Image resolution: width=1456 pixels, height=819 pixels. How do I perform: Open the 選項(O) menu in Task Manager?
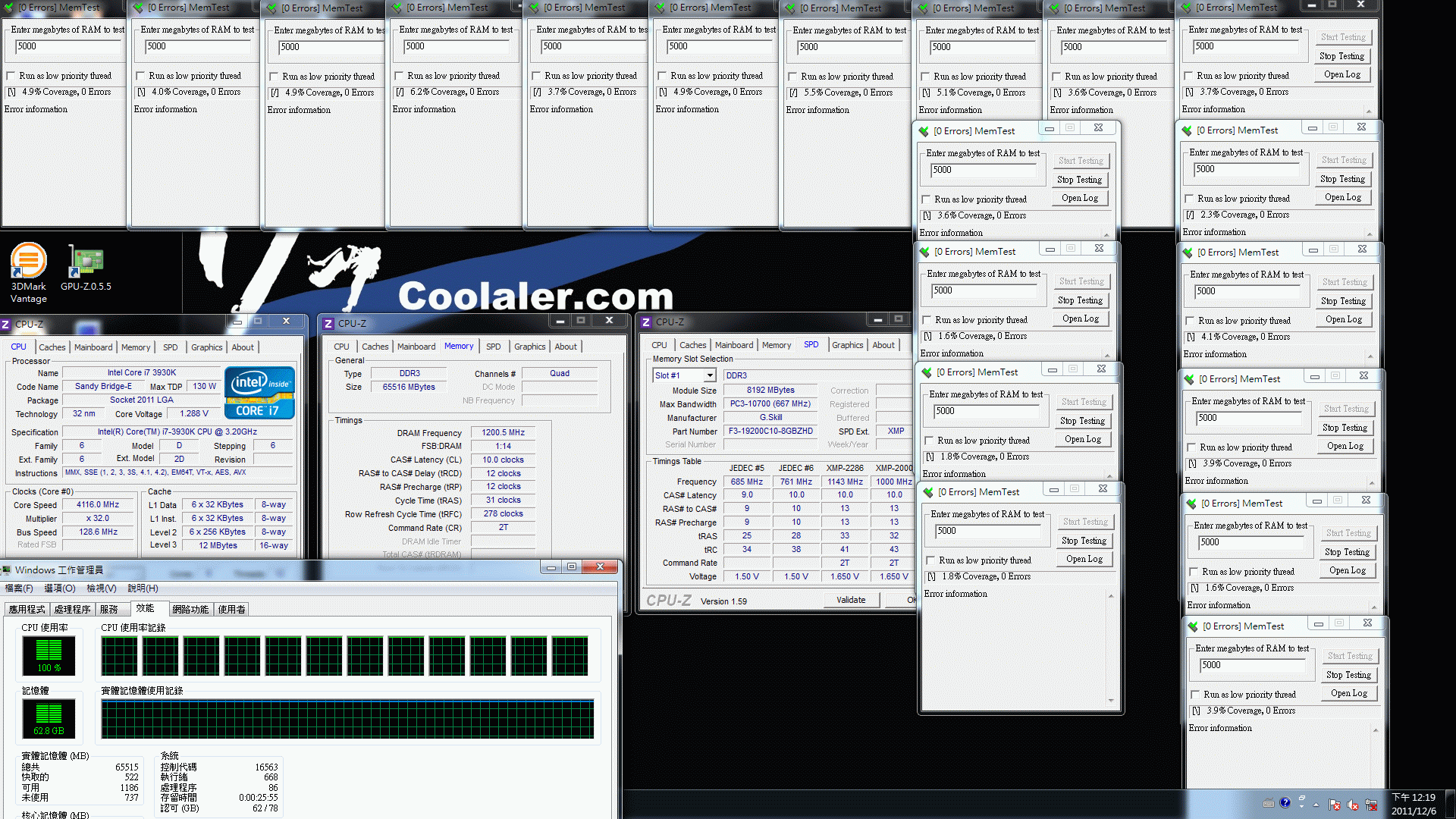60,588
